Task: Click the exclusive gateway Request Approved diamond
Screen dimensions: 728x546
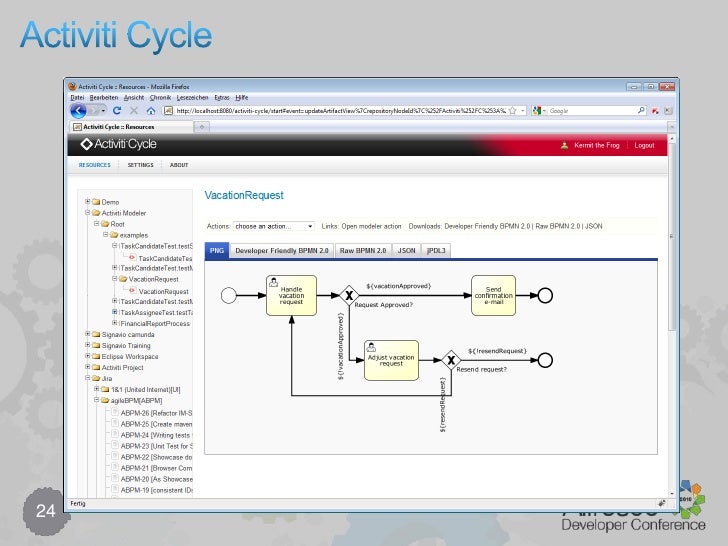Action: (x=349, y=295)
